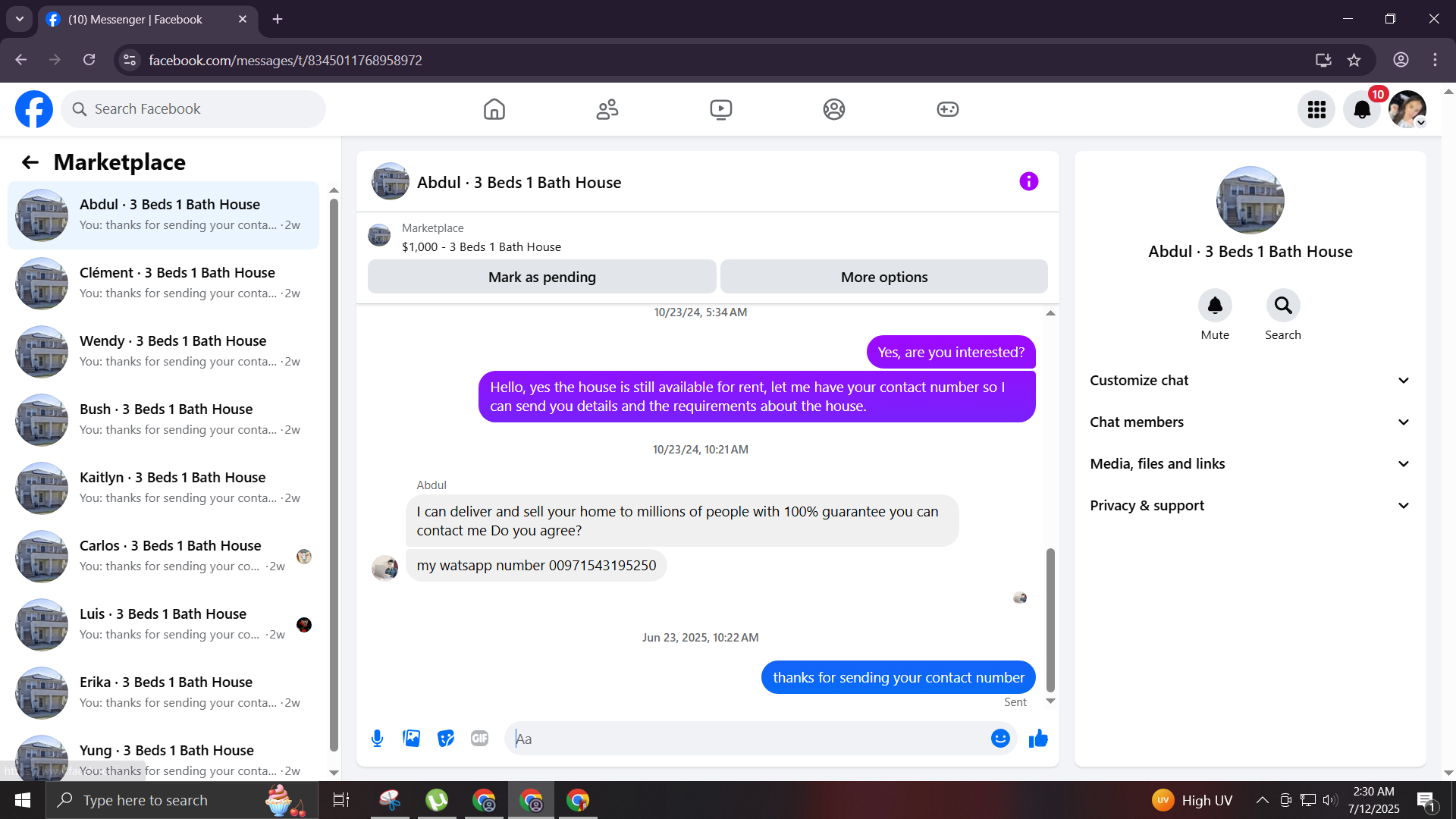Search in conversation using magnifier icon
This screenshot has width=1456, height=819.
[x=1282, y=306]
